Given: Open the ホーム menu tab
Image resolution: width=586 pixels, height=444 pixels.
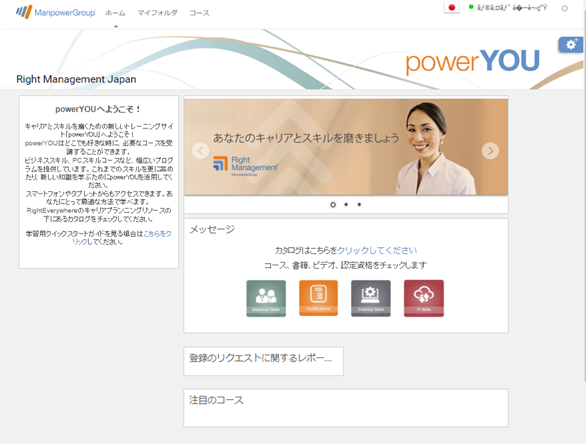Looking at the screenshot, I should coord(115,13).
